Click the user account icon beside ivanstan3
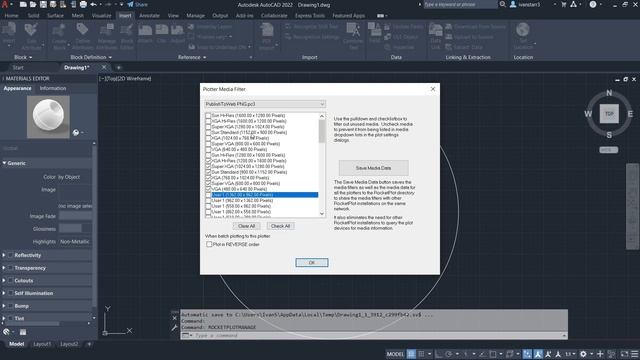The width and height of the screenshot is (640, 360). 513,4
